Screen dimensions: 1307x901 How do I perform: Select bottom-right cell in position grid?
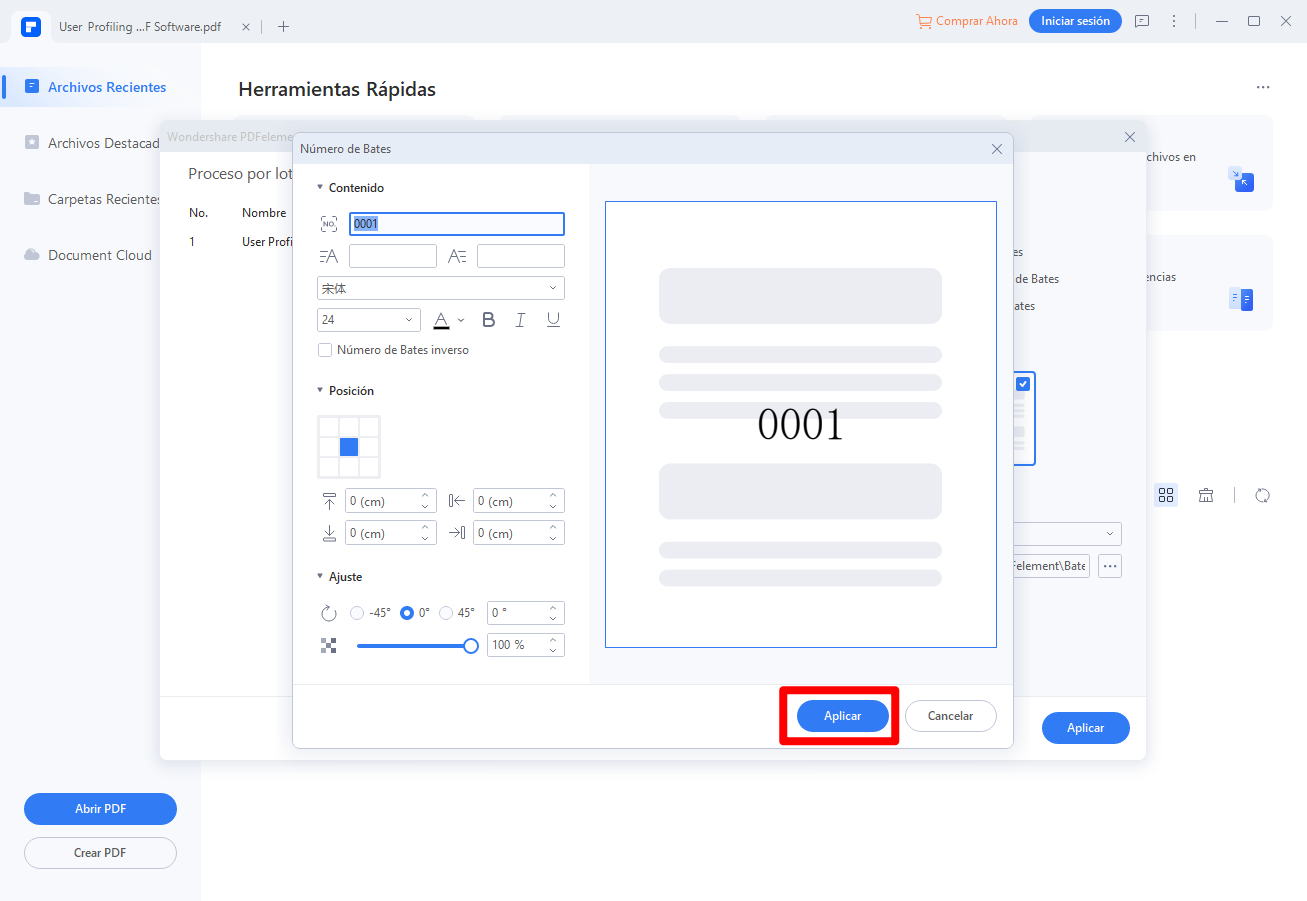point(369,467)
